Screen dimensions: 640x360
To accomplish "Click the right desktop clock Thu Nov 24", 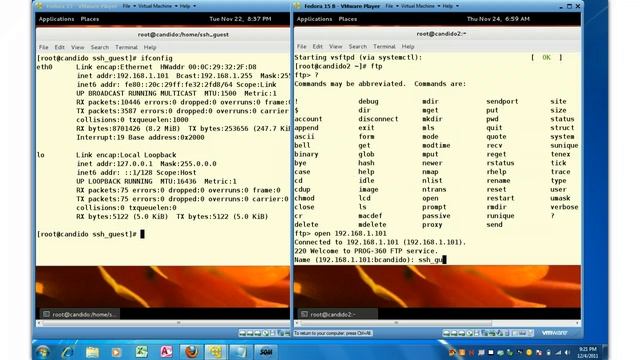I will [498, 19].
